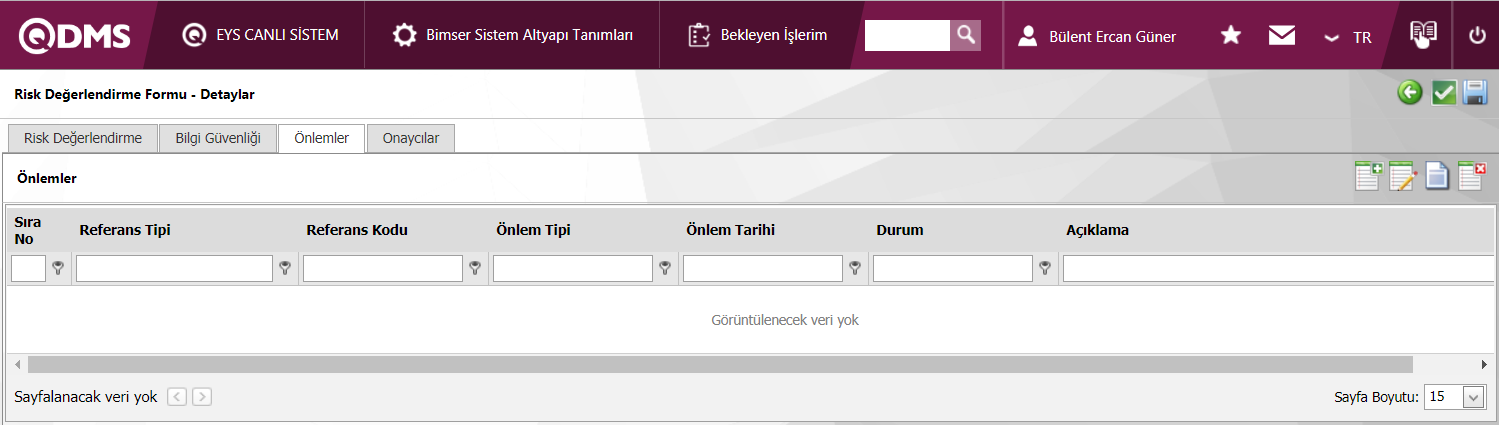Switch to the Onaycılar tab

coord(410,138)
